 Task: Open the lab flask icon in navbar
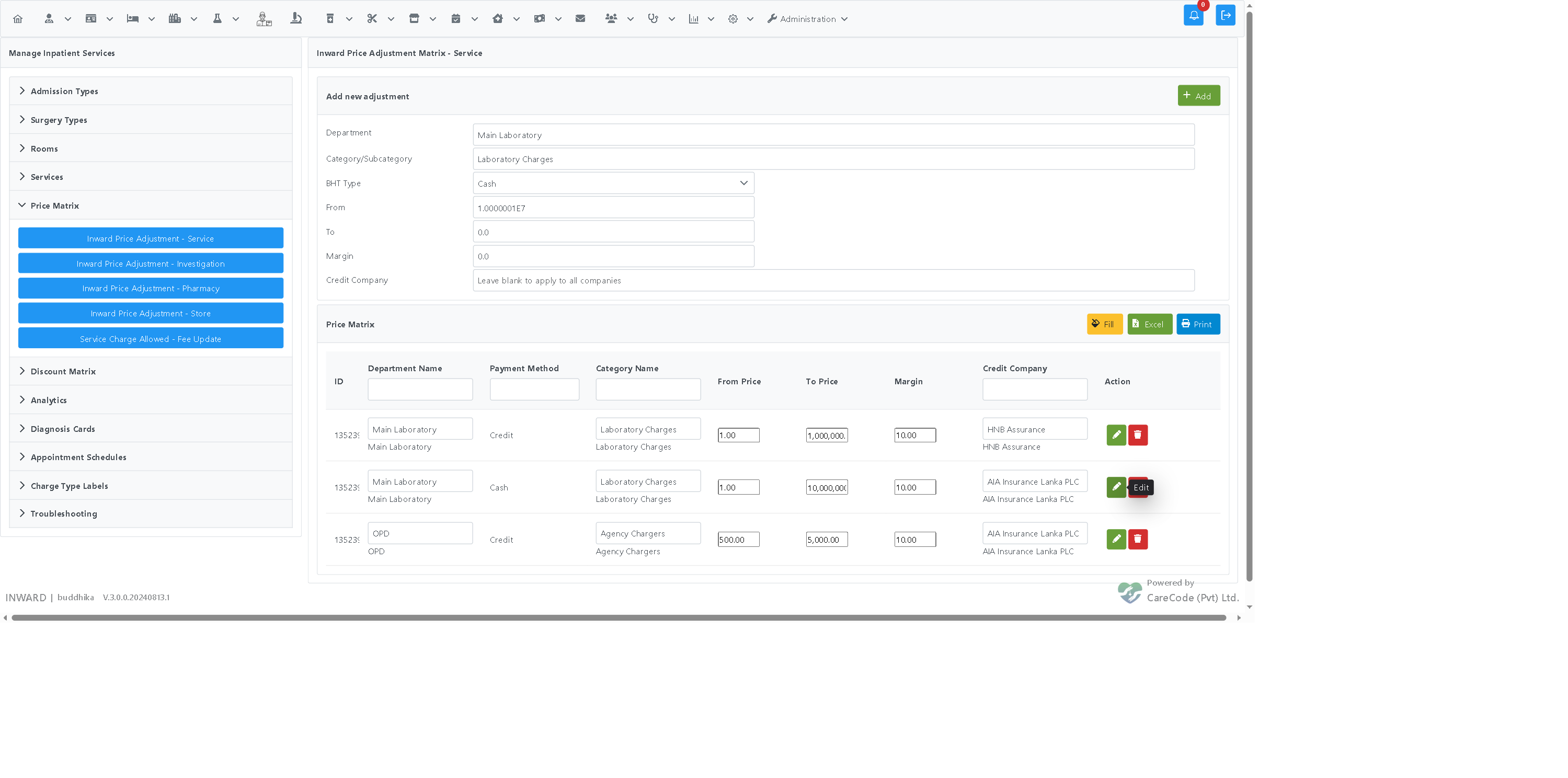point(216,19)
